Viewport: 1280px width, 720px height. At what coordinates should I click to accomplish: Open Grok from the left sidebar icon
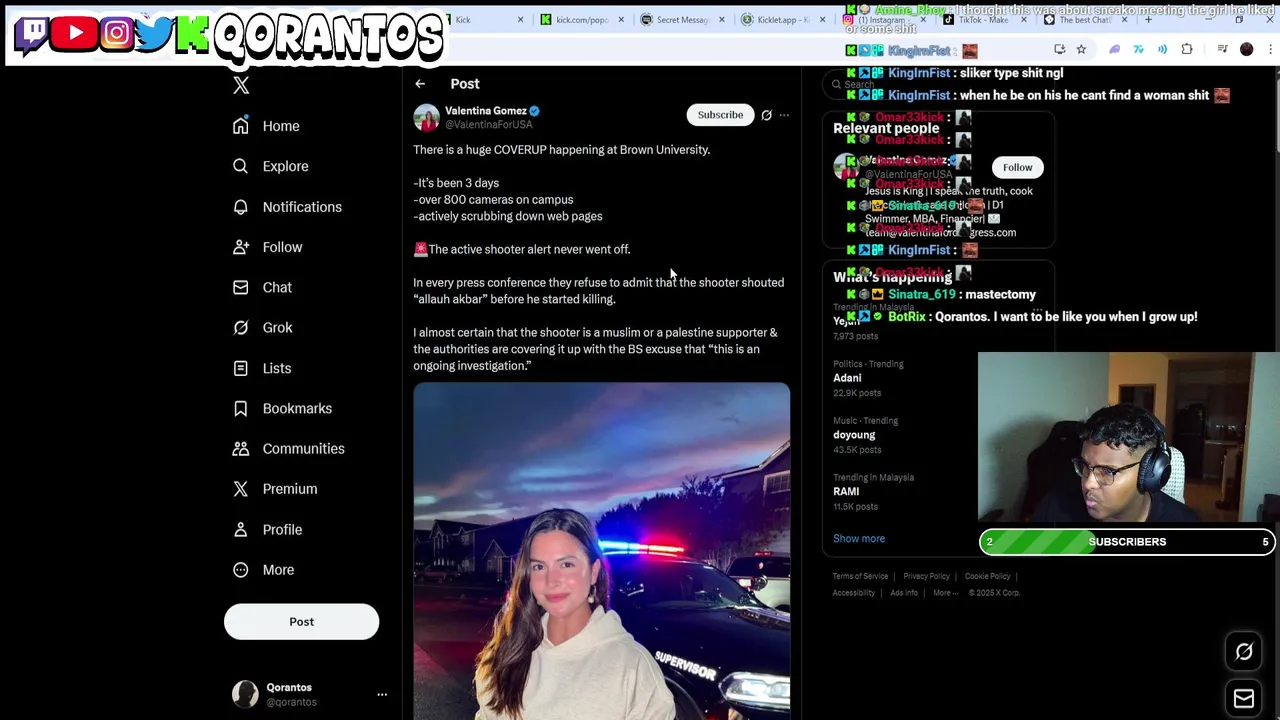pos(240,328)
